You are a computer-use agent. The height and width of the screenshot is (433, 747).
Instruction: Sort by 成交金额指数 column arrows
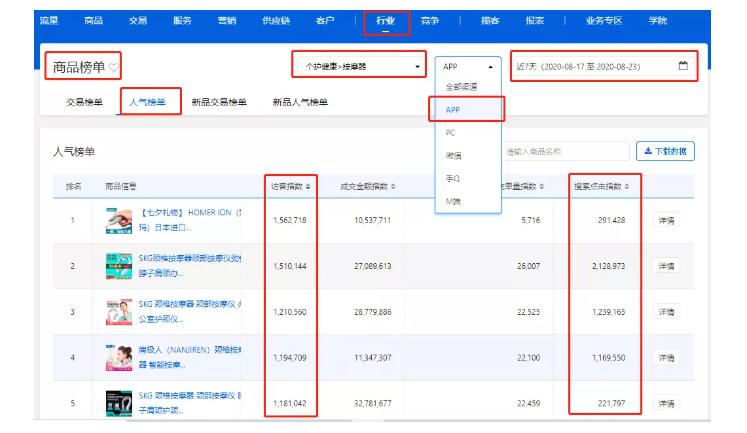(x=393, y=186)
